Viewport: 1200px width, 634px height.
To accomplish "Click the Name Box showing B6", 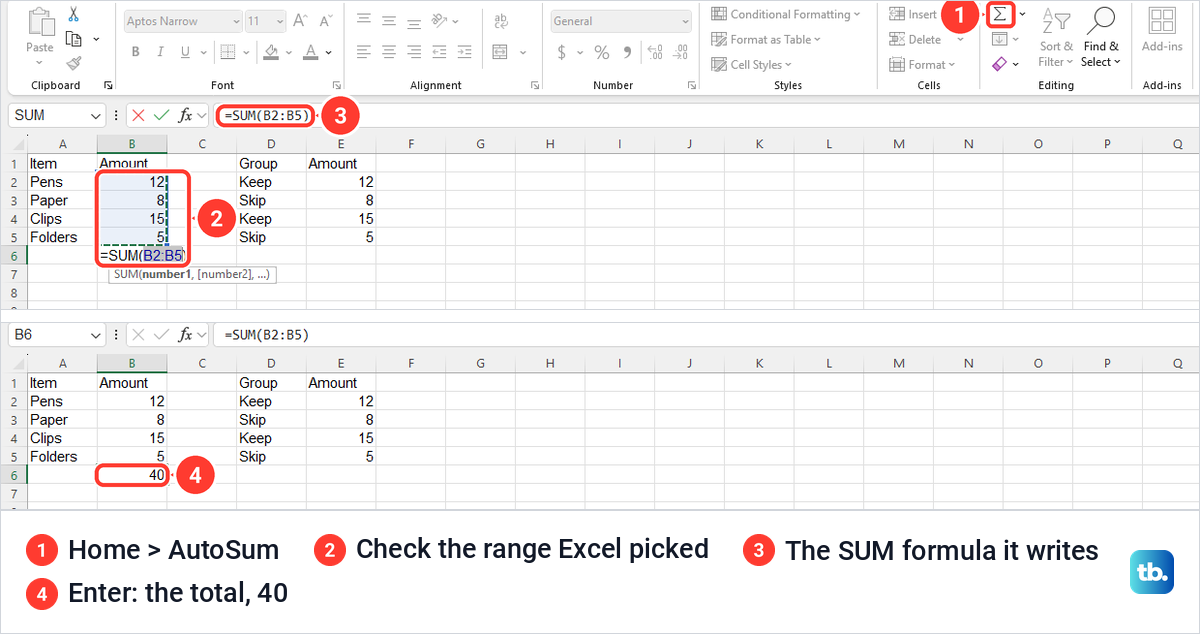I will [57, 334].
